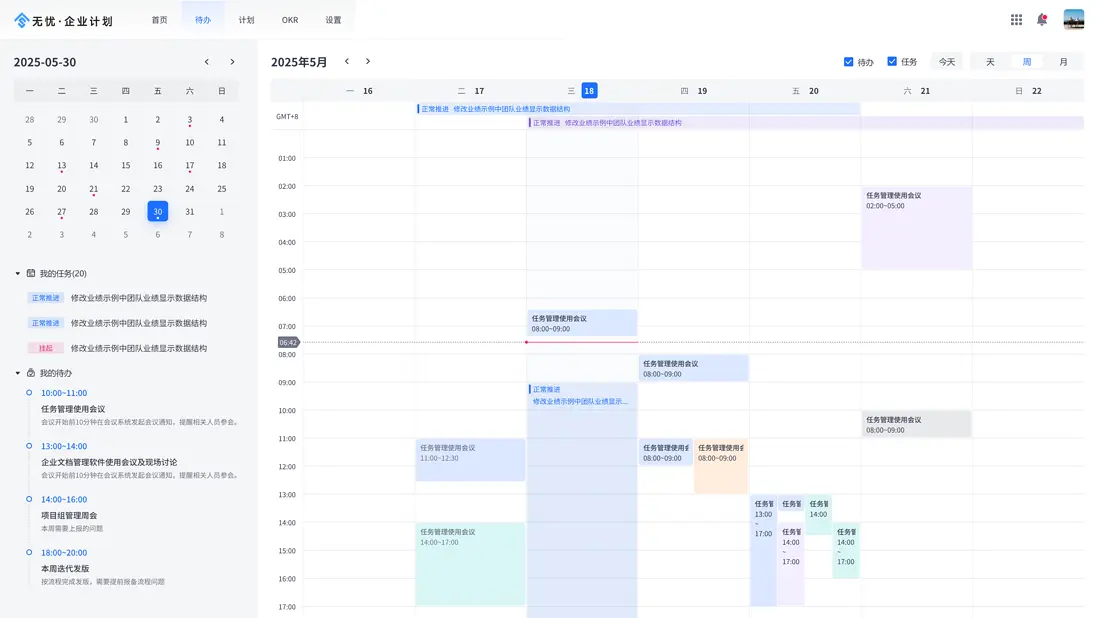1098x618 pixels.
Task: Open the 待办 navigation tab
Action: tap(203, 20)
